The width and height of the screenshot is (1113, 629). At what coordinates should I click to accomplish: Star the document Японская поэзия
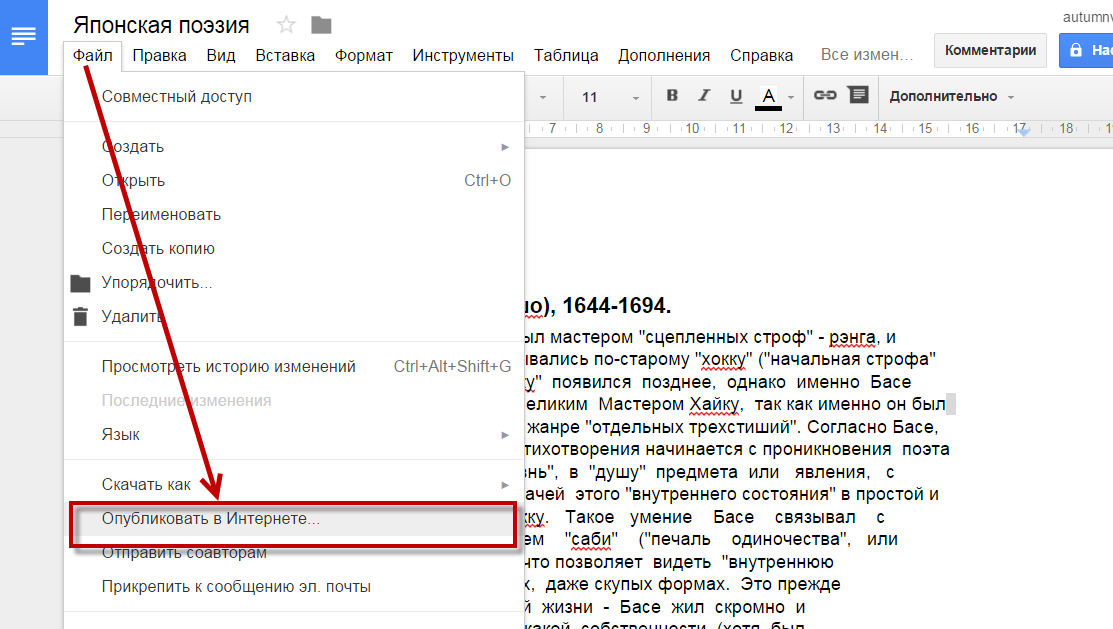[x=287, y=24]
